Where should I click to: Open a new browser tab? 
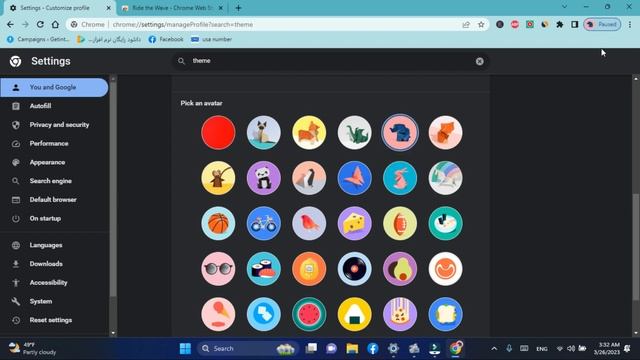tap(238, 8)
